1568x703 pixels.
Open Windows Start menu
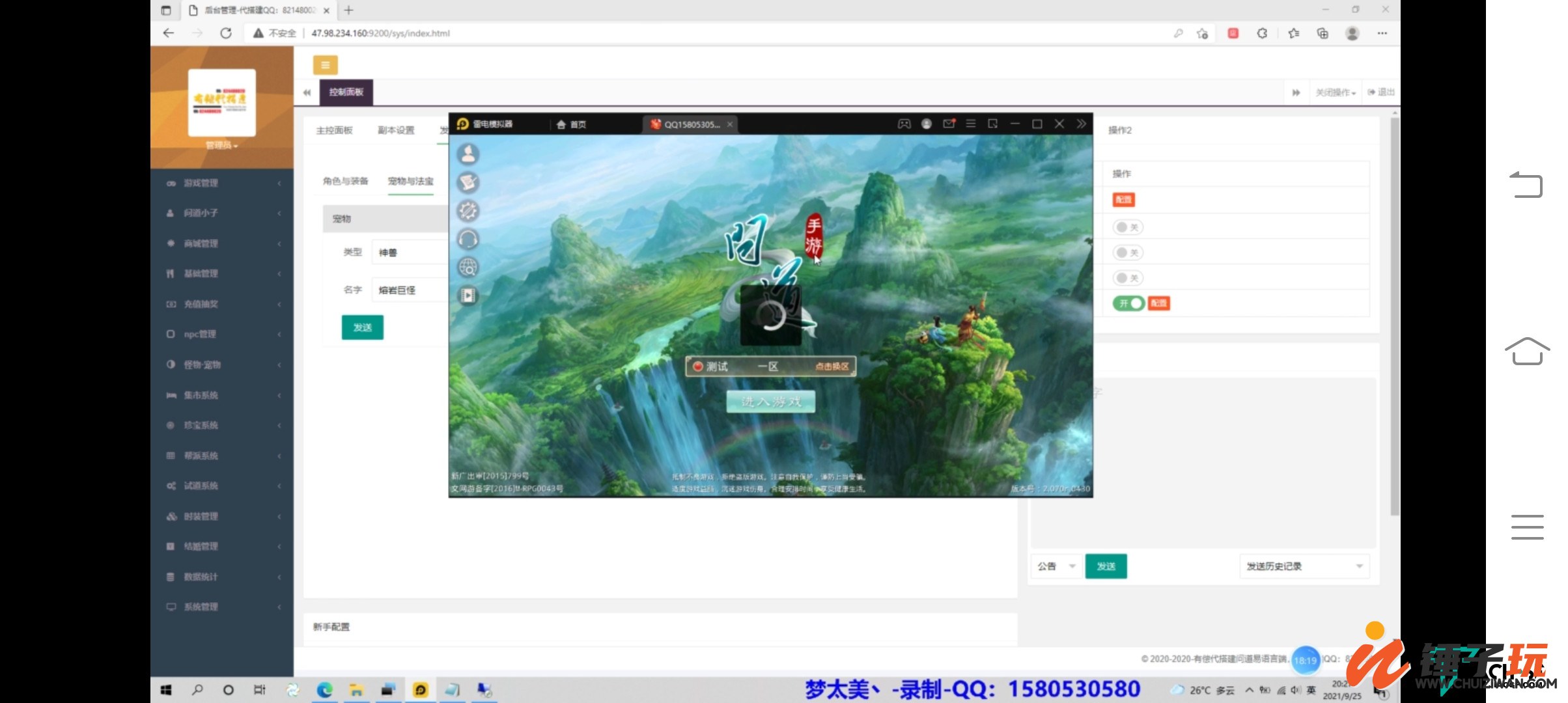[x=166, y=690]
